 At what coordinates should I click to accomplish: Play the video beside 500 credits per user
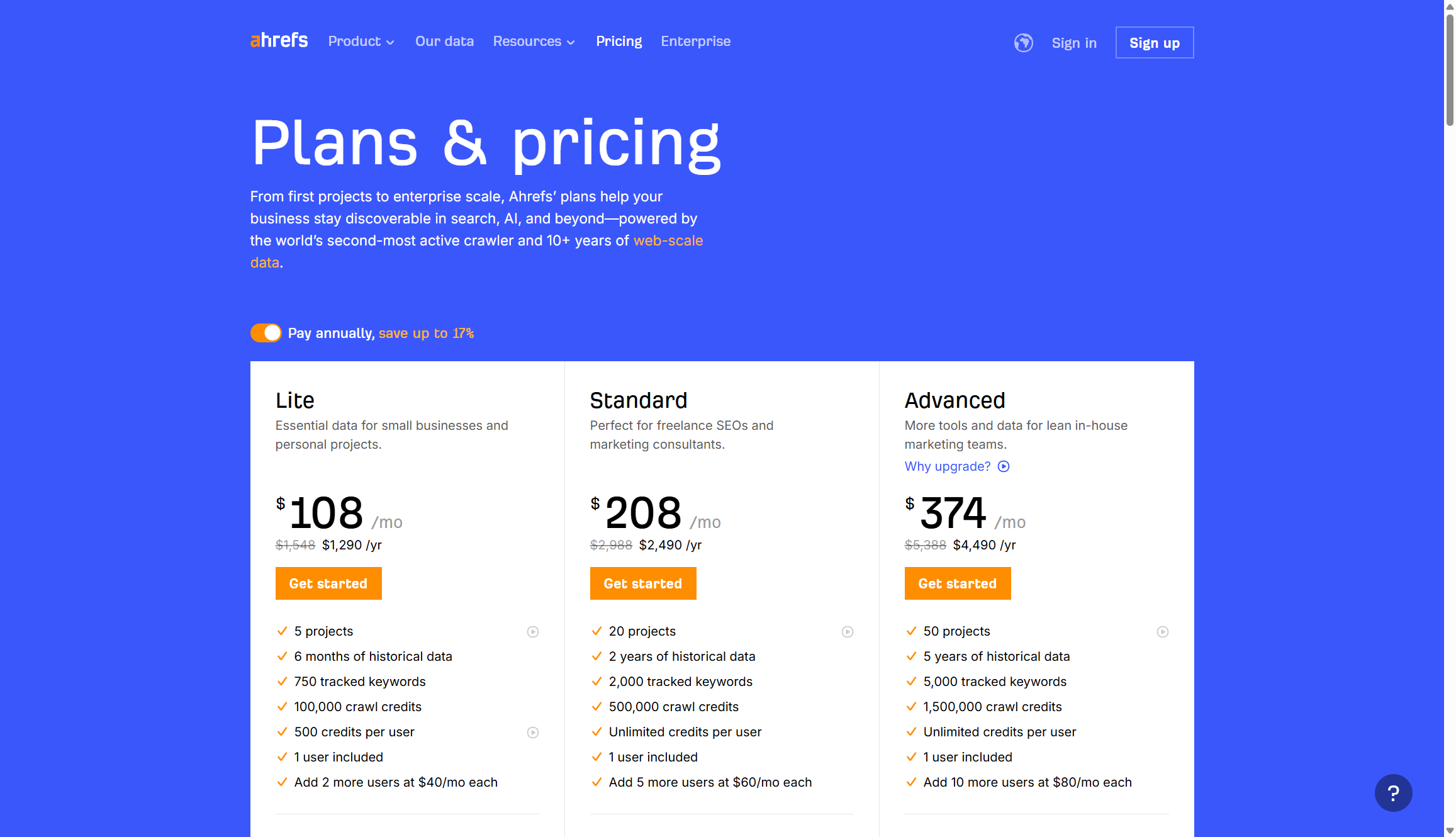point(533,732)
